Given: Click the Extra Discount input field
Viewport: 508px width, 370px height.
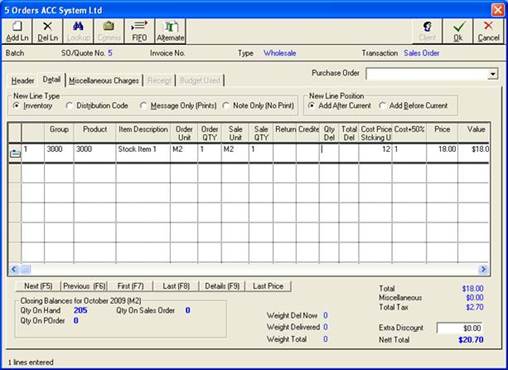Looking at the screenshot, I should [x=460, y=328].
